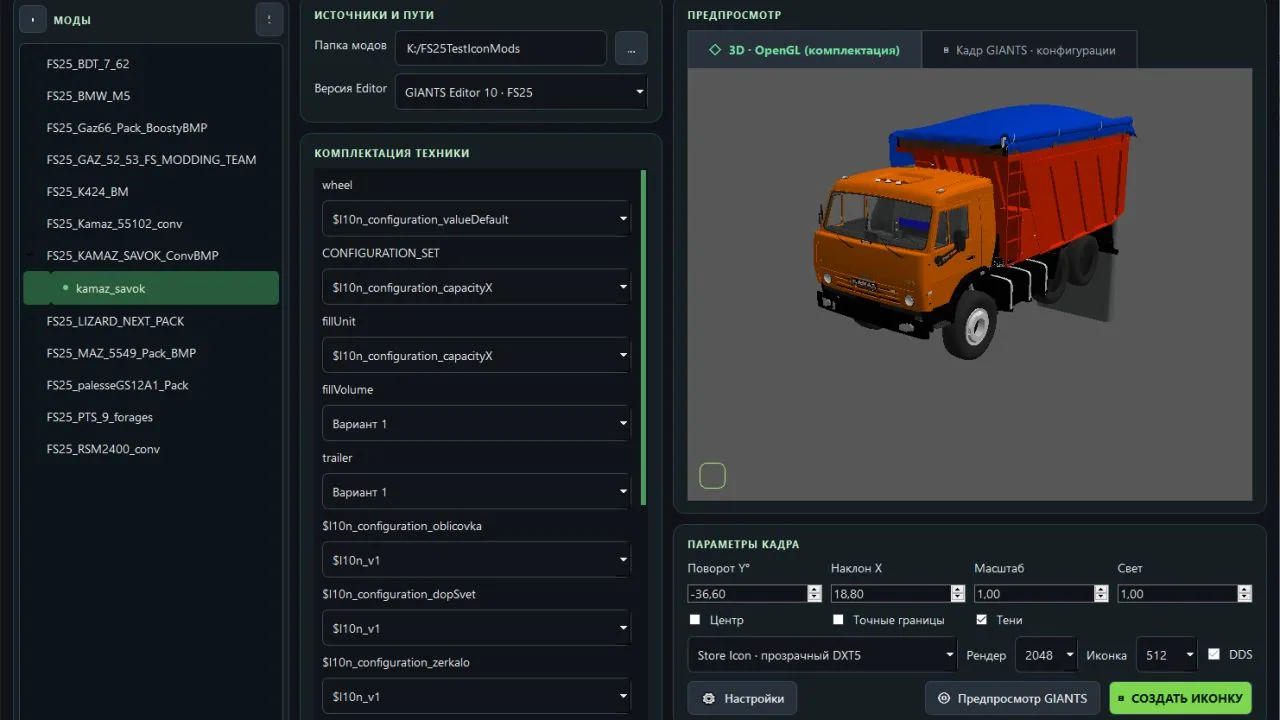Open the Версия Editor dropdown

521,92
